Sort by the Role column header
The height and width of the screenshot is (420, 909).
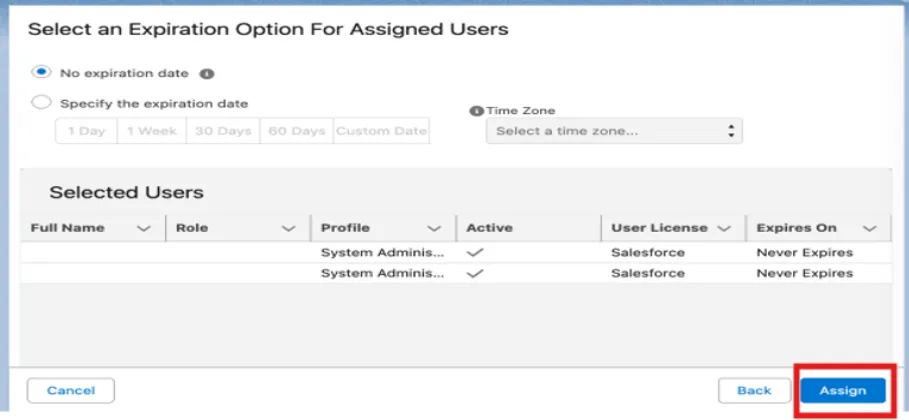192,228
